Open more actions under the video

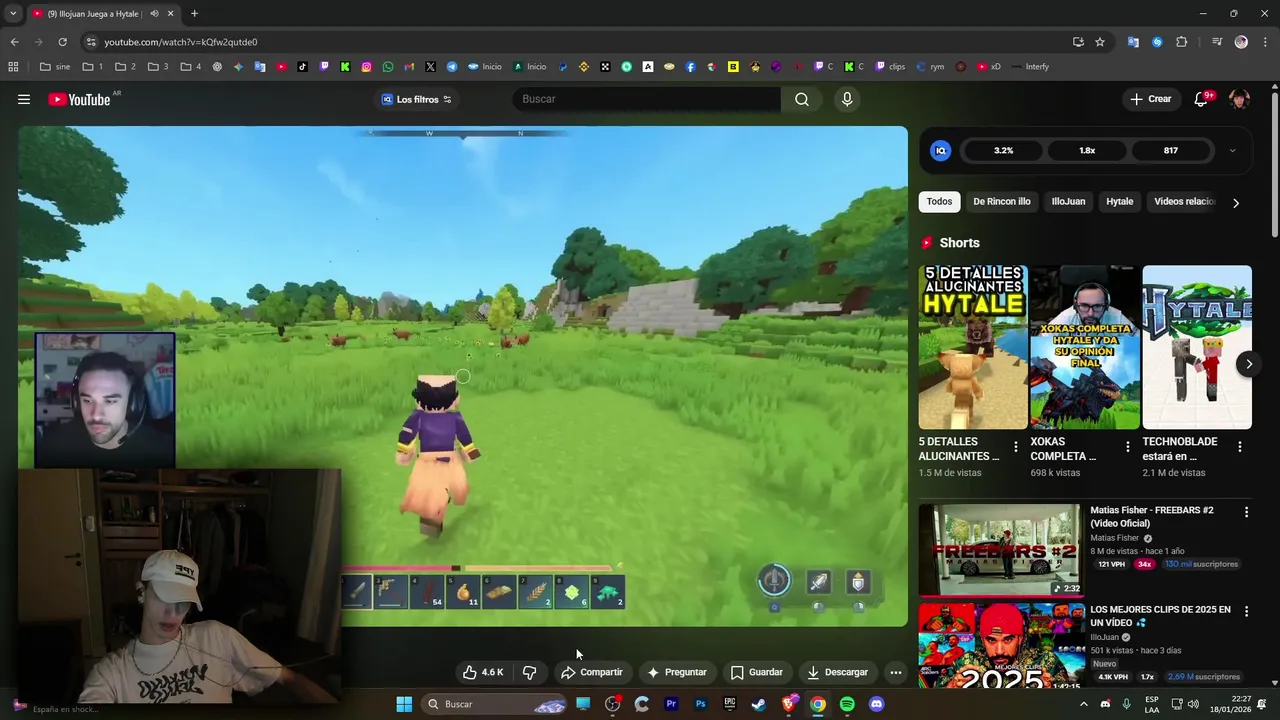[896, 672]
